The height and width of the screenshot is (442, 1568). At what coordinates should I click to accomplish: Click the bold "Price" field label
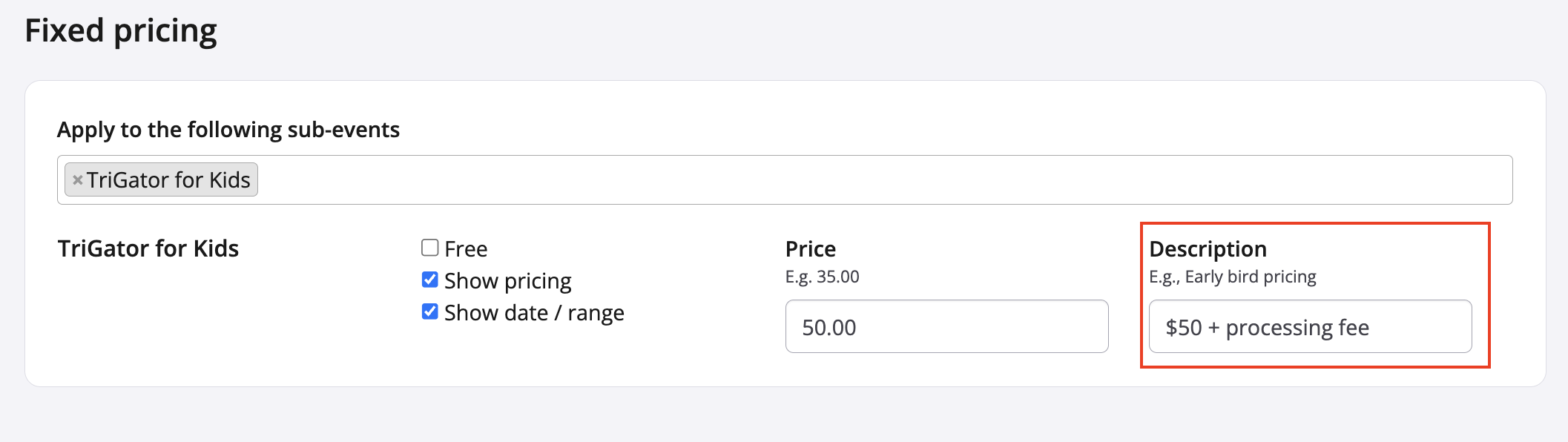811,249
